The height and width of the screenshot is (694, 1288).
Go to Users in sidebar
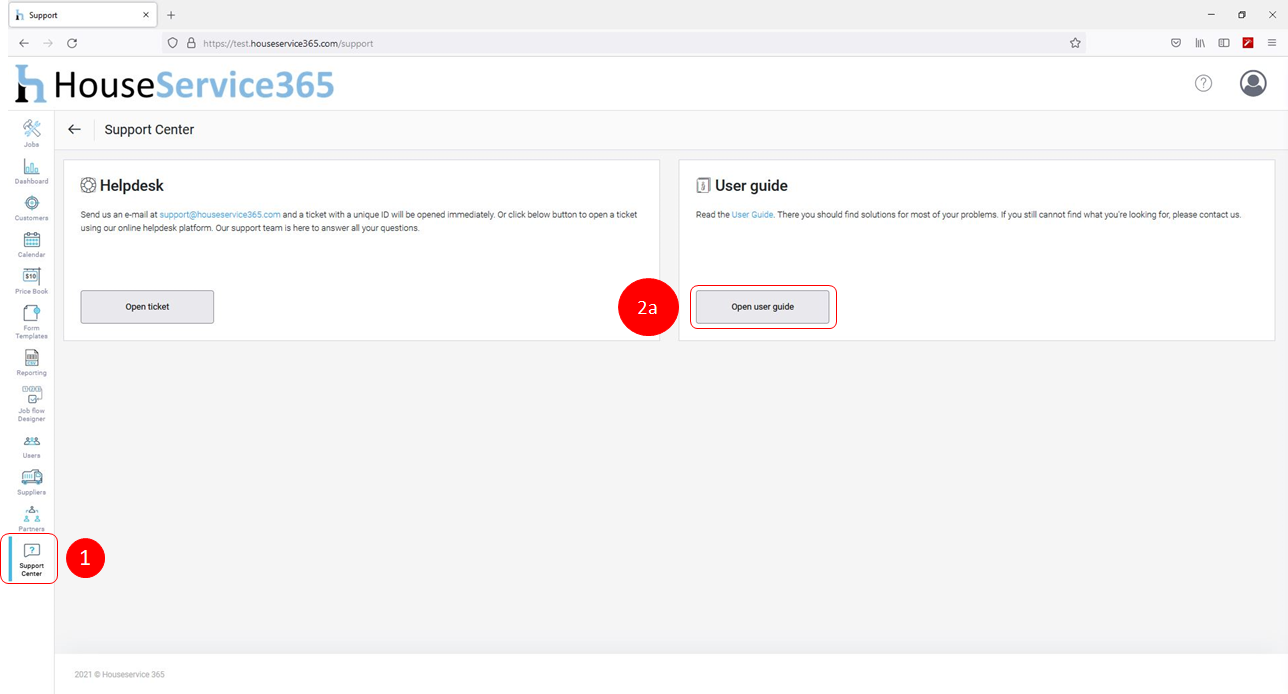(31, 446)
